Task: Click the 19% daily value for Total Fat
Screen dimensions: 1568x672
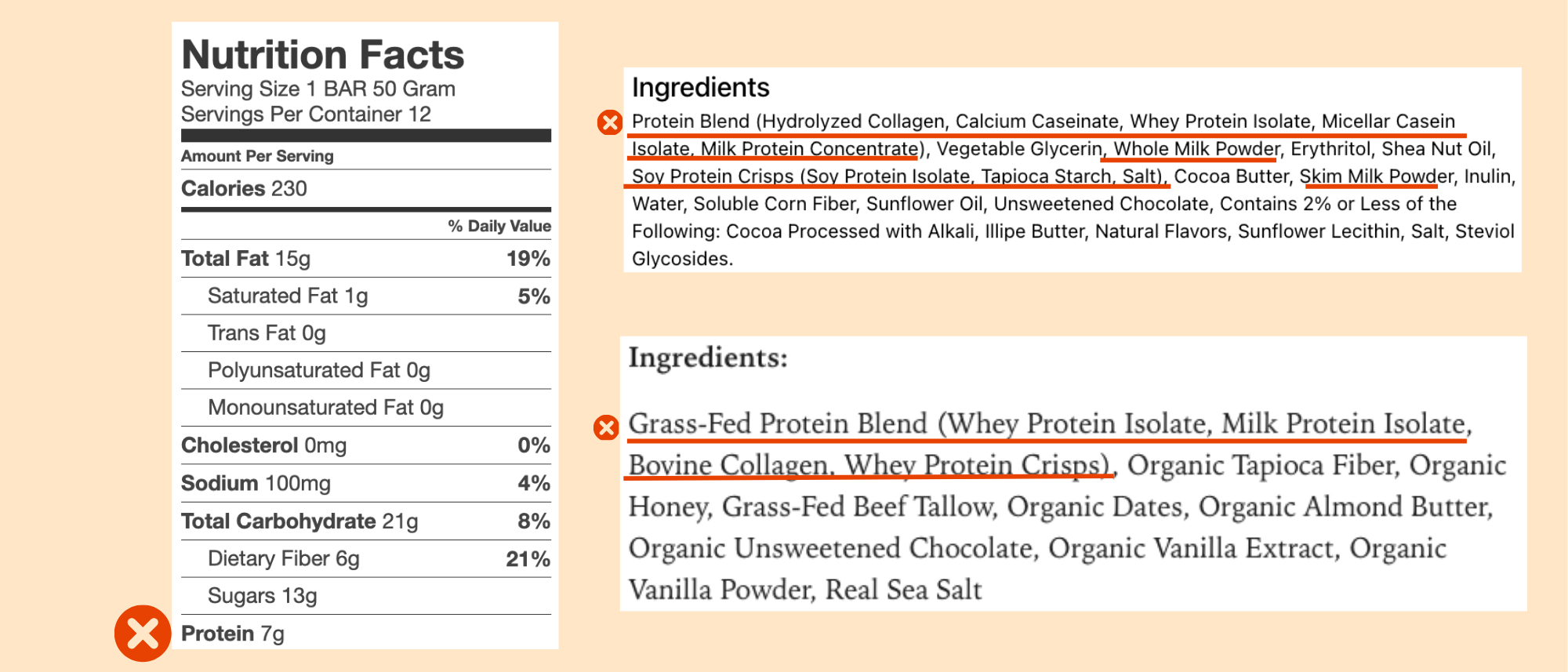Action: pos(528,259)
